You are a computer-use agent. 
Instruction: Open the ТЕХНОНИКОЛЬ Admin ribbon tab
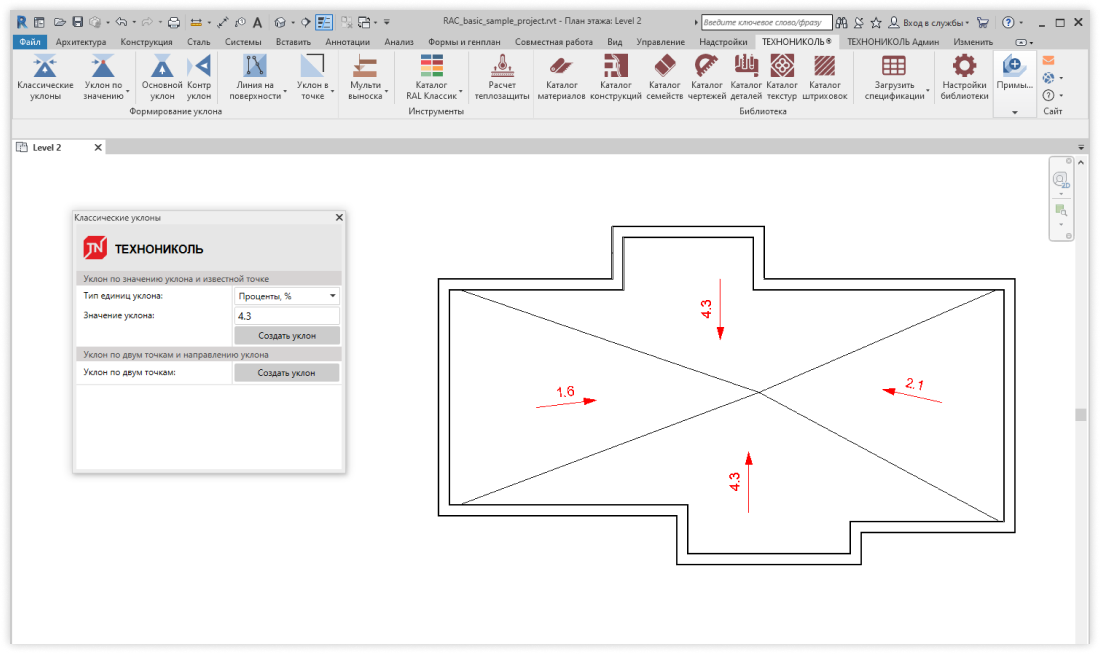[x=892, y=42]
